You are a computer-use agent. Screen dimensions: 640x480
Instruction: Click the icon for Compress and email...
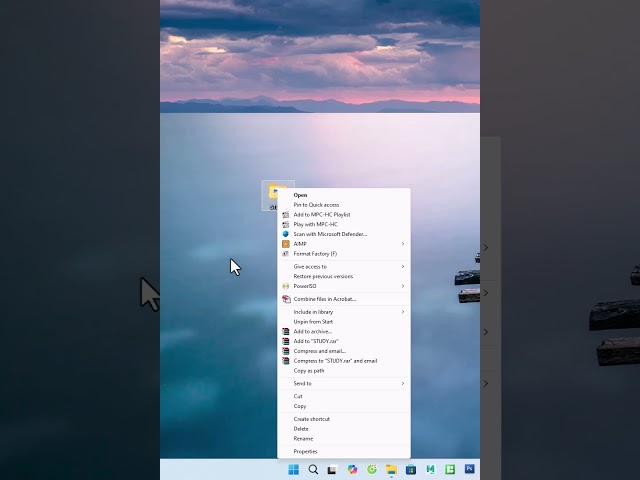pos(286,351)
